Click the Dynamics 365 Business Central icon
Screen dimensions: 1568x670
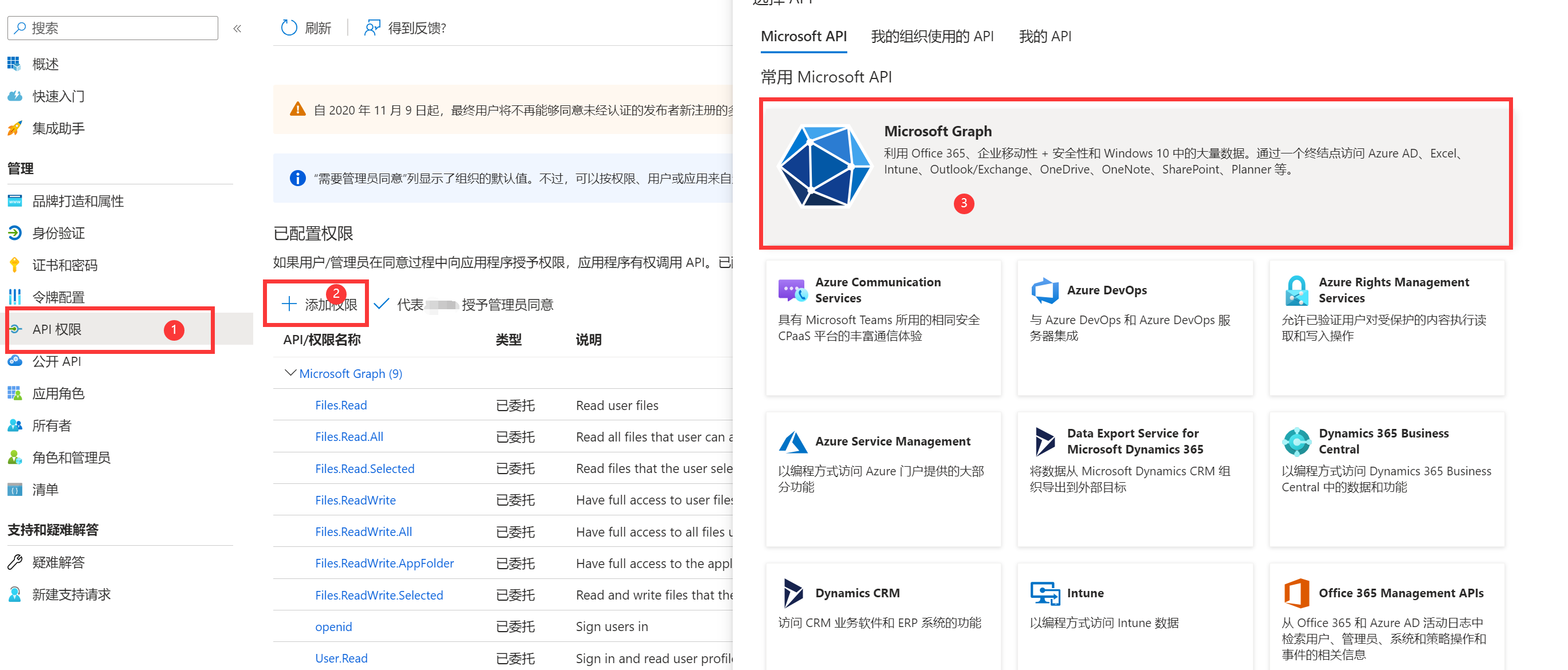1296,442
